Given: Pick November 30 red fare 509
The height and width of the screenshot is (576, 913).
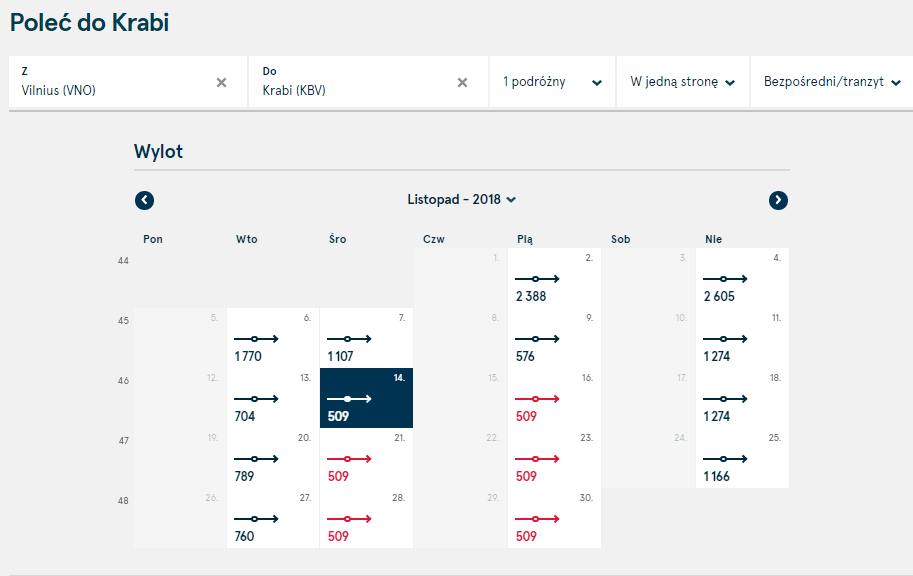Looking at the screenshot, I should [554, 518].
